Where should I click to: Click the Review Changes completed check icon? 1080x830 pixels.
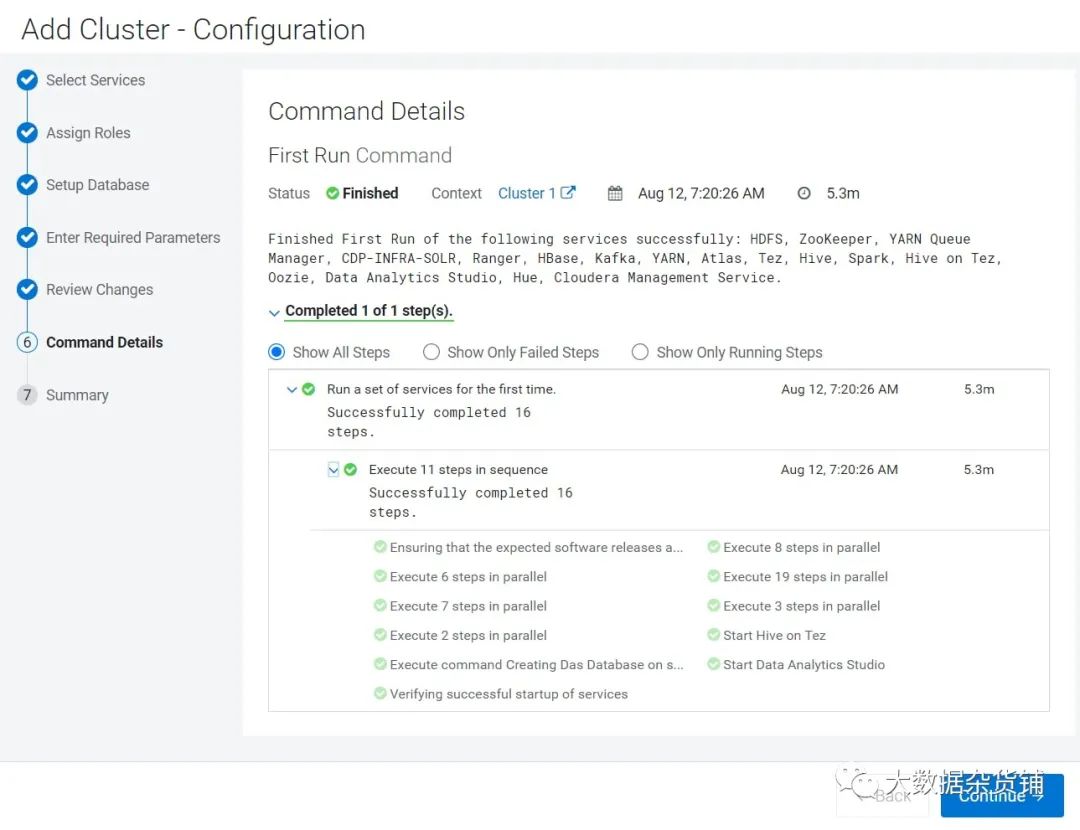pos(27,289)
